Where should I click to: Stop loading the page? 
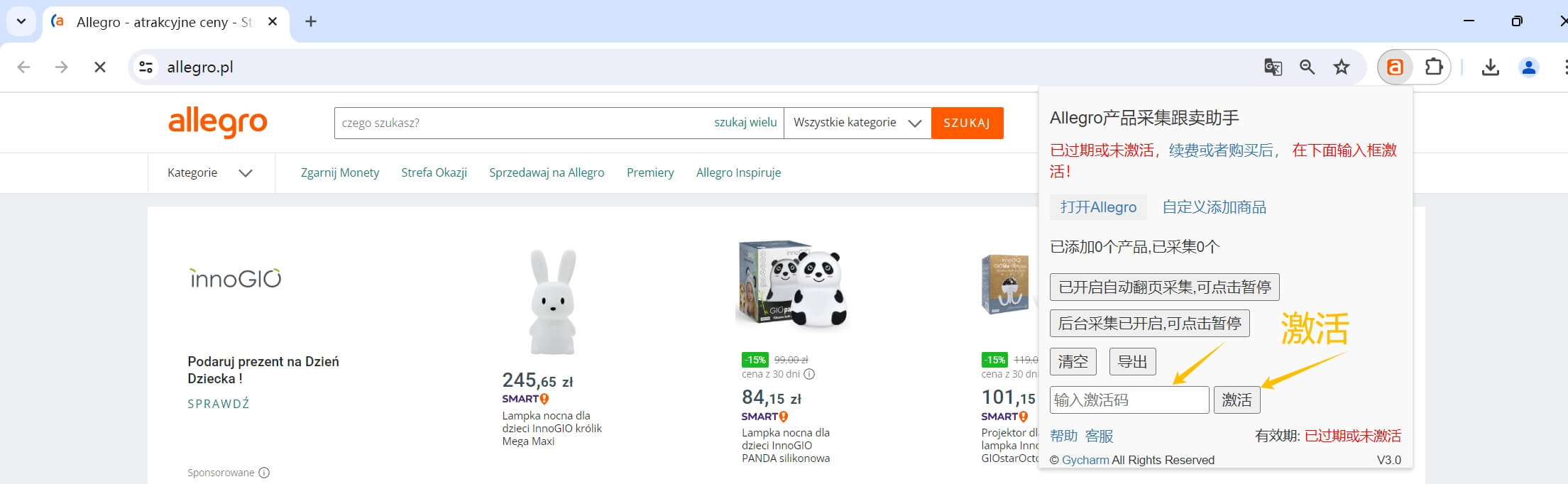(100, 67)
